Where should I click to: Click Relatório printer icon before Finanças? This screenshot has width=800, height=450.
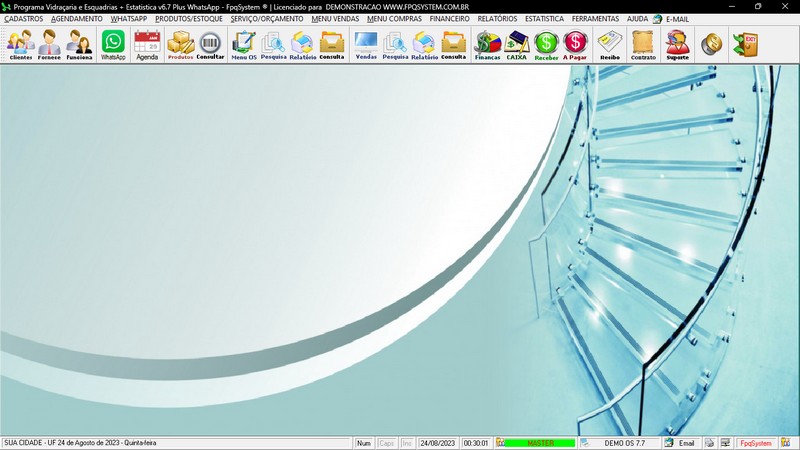[424, 45]
